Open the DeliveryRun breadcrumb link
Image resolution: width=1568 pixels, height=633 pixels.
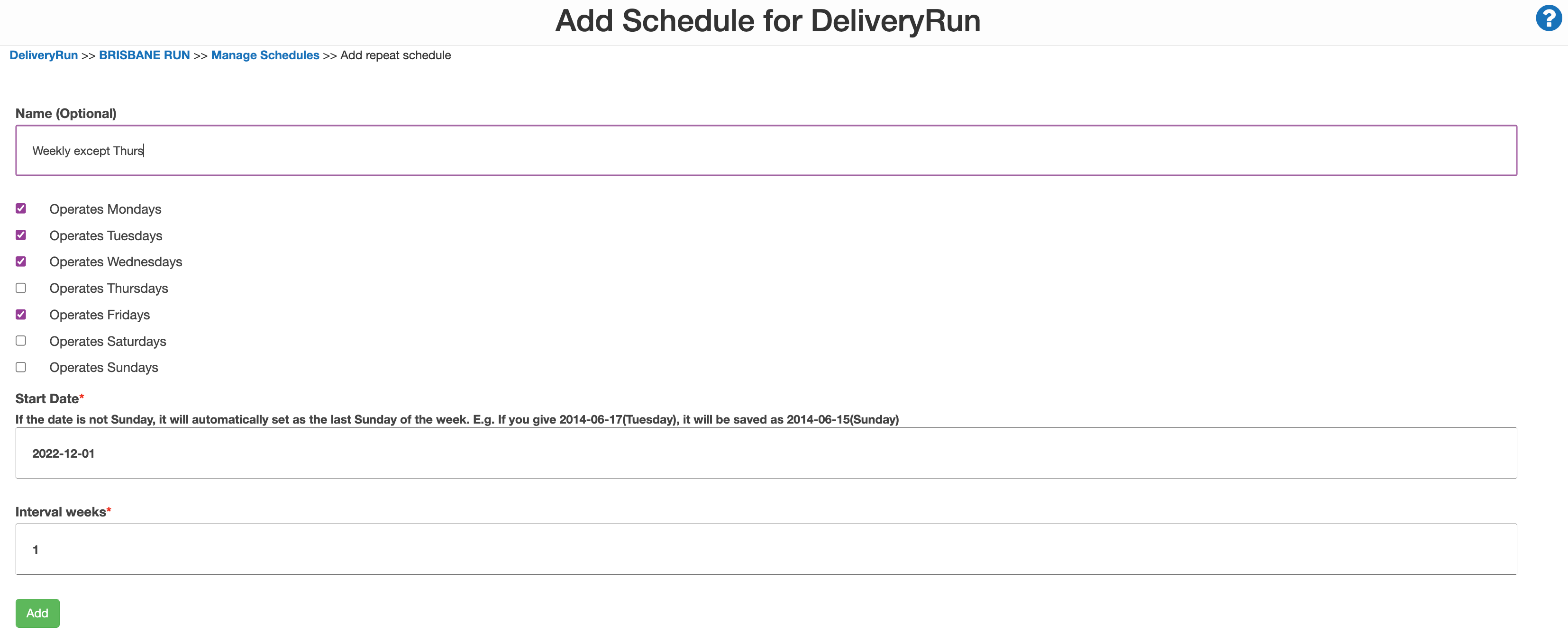coord(43,55)
